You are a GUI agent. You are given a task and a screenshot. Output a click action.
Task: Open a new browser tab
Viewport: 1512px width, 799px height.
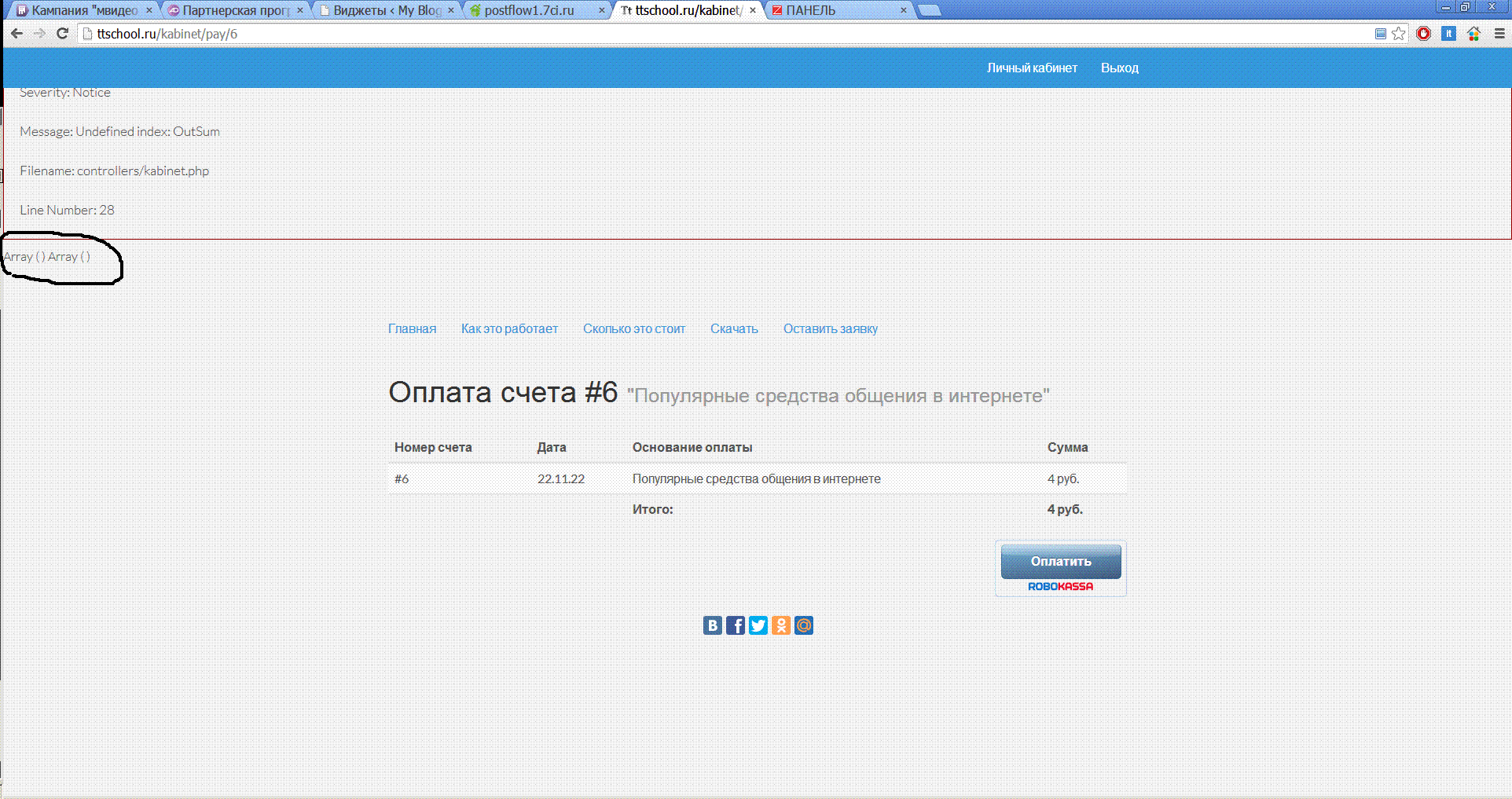[930, 10]
